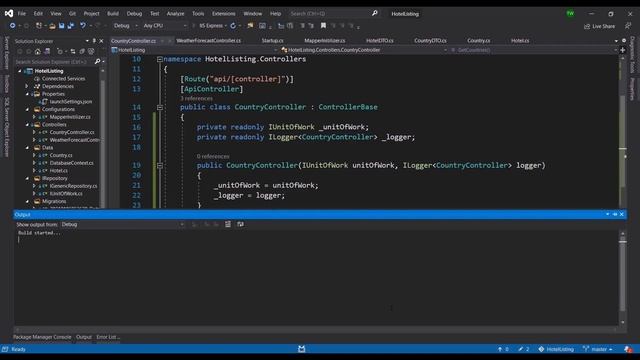Viewport: 640px width, 360px height.
Task: Click the master branch indicator
Action: click(x=598, y=349)
